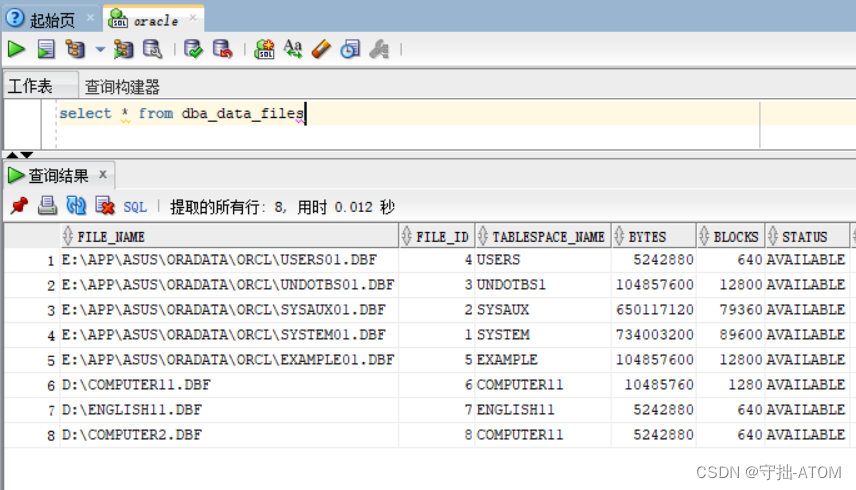Select the 查询结果 tab

tap(58, 176)
